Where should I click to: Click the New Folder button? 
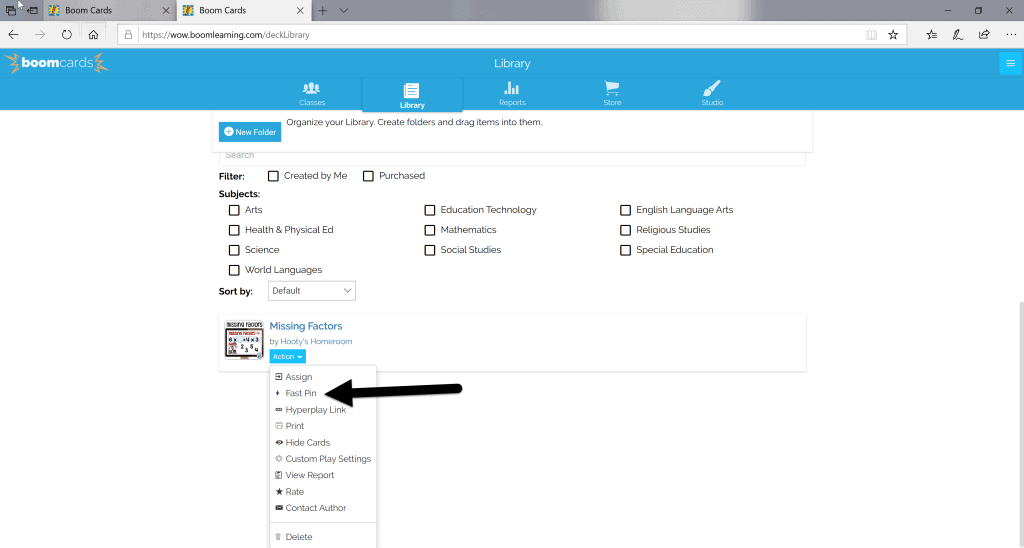[250, 132]
